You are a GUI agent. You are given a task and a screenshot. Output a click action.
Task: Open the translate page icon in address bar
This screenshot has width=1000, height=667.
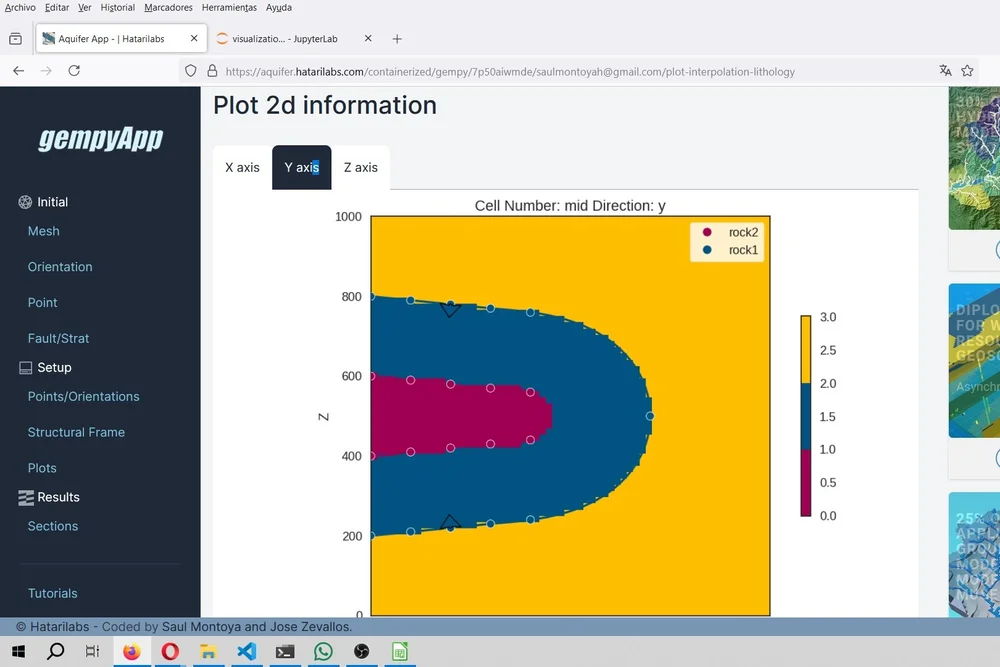(x=946, y=71)
